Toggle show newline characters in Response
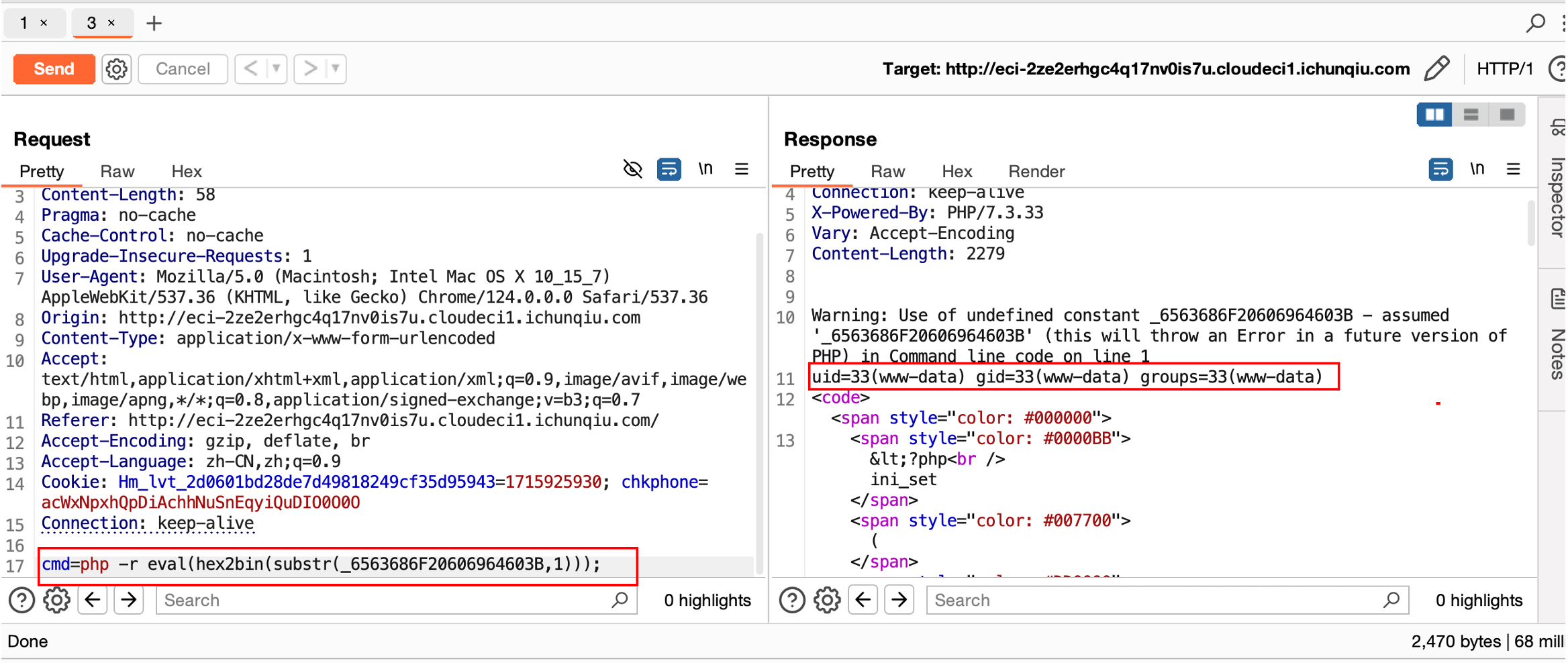This screenshot has height=663, width=1568. tap(1477, 169)
